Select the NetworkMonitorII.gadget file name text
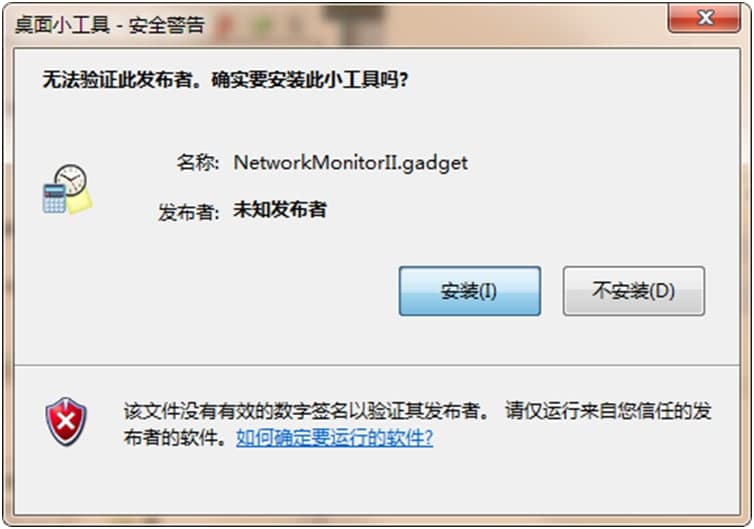The image size is (754, 529). 351,163
